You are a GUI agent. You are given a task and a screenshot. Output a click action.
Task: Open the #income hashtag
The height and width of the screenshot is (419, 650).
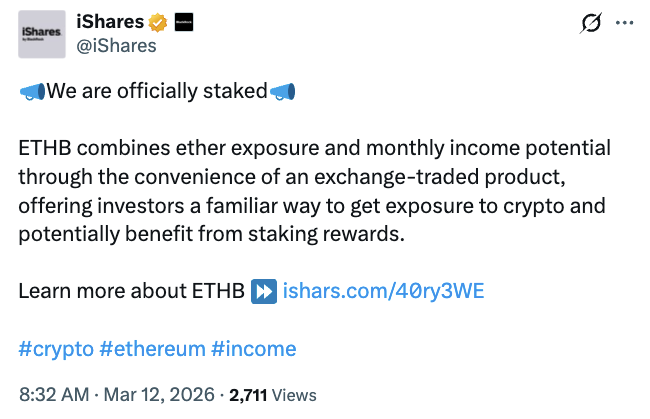(x=254, y=349)
